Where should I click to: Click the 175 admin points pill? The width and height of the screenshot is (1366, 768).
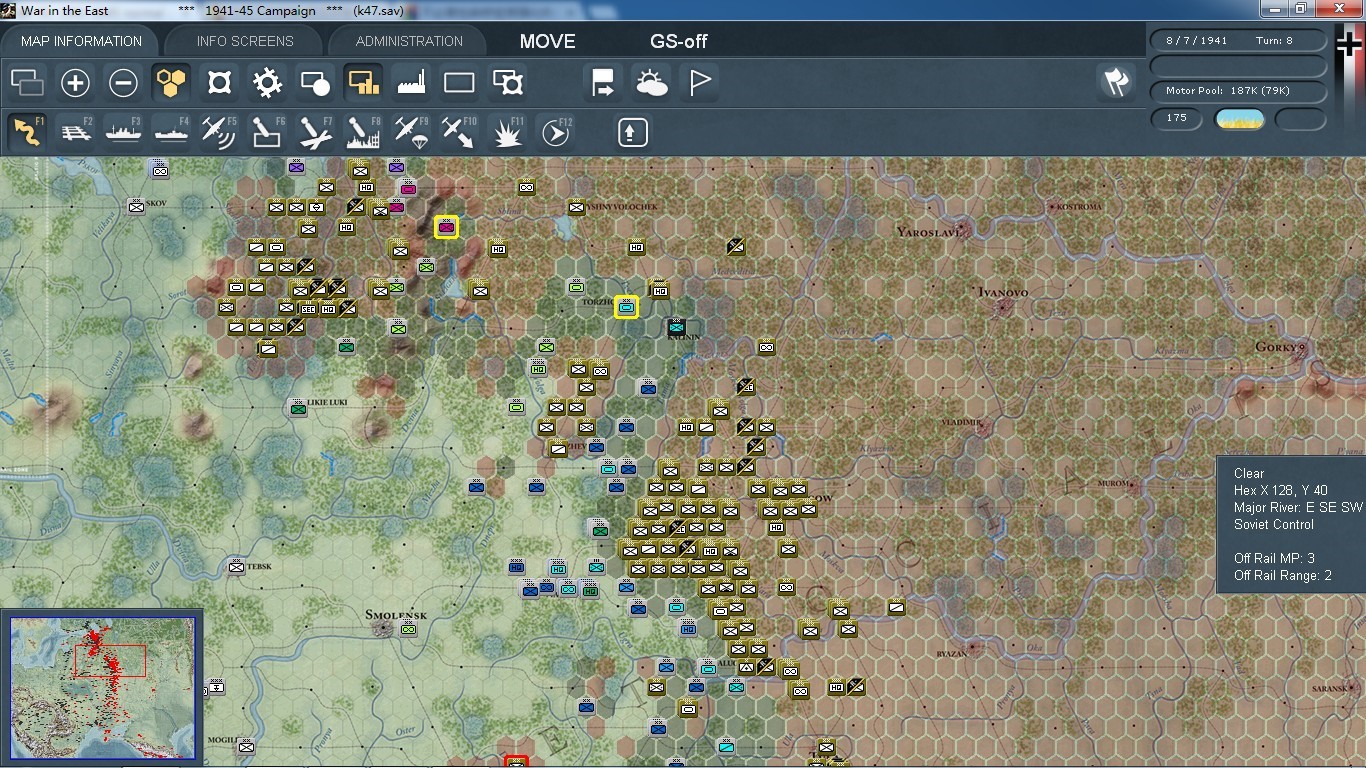[1177, 119]
